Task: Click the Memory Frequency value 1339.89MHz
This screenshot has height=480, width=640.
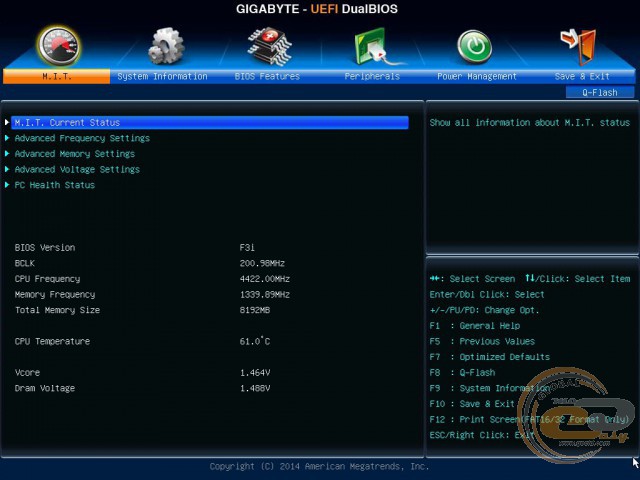Action: click(x=264, y=294)
